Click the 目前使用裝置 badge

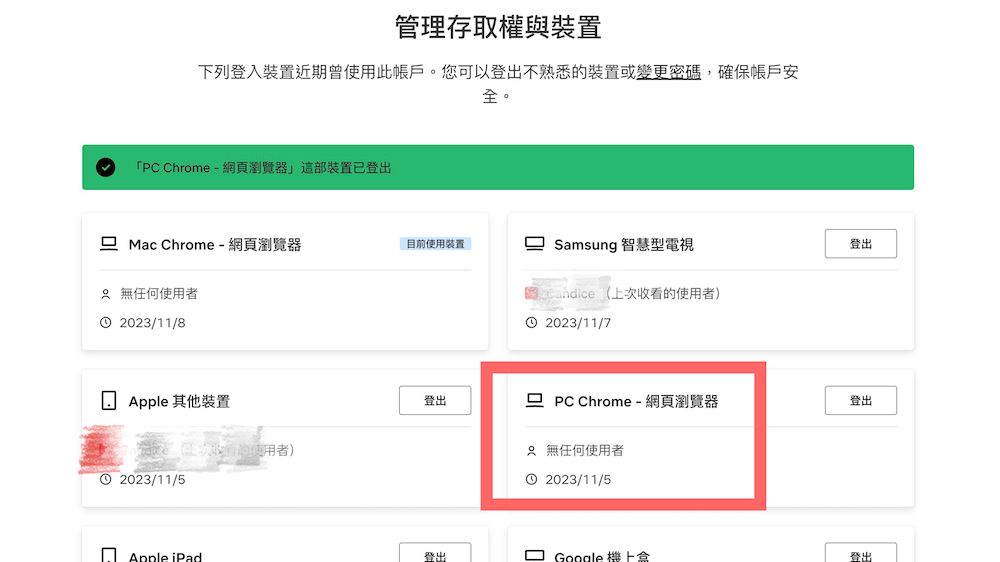(435, 244)
